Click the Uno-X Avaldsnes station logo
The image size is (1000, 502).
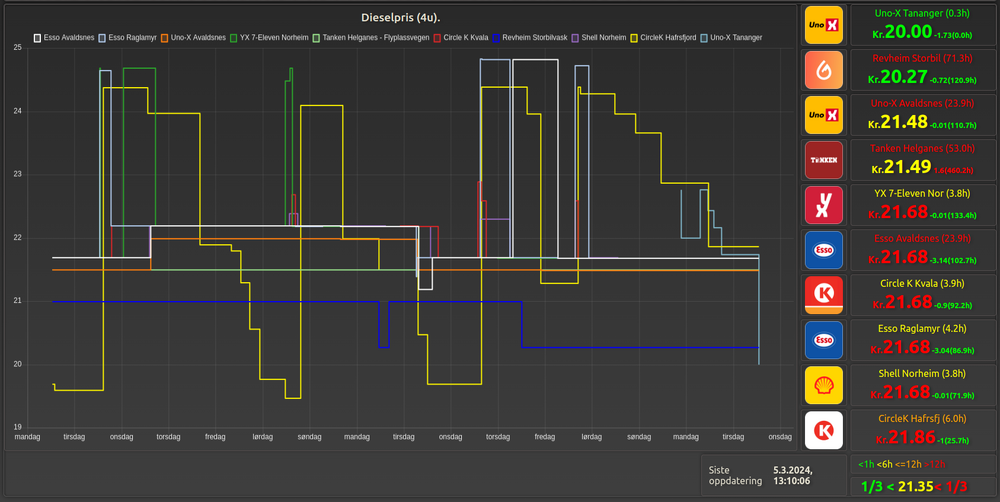[824, 115]
